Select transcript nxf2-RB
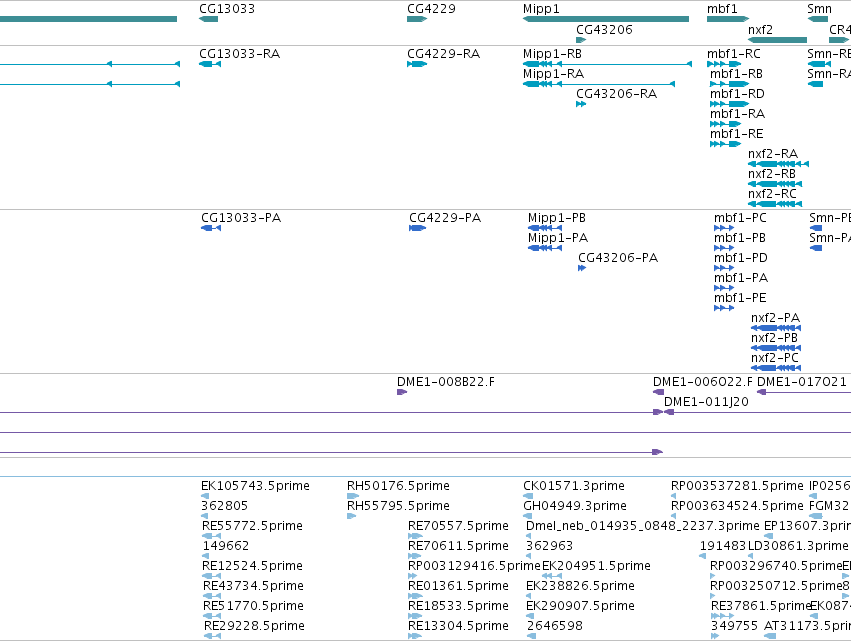This screenshot has height=641, width=851. tap(772, 174)
